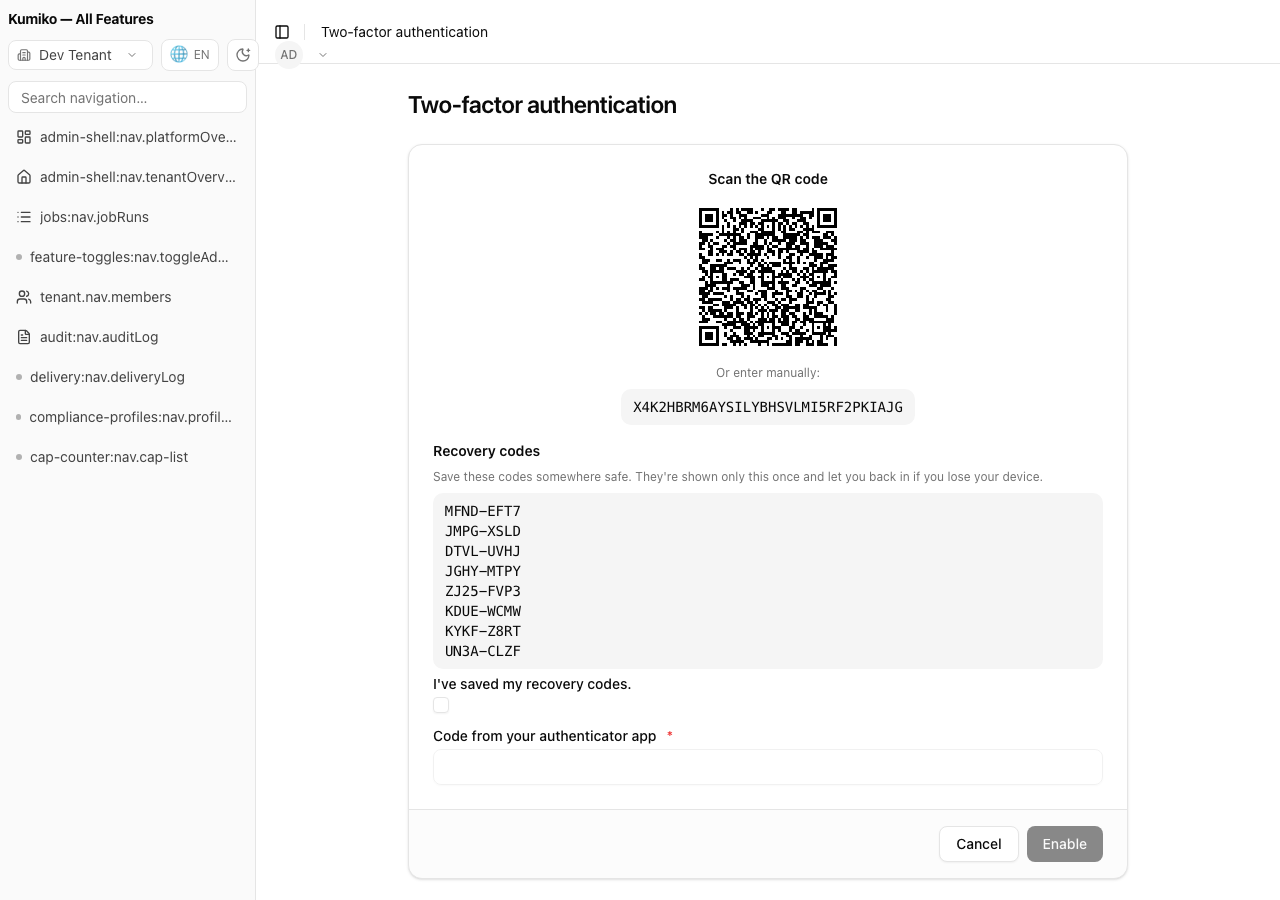Open compliance-profiles:nav.profiles nav item
Screen dimensions: 1280x900
(127, 417)
